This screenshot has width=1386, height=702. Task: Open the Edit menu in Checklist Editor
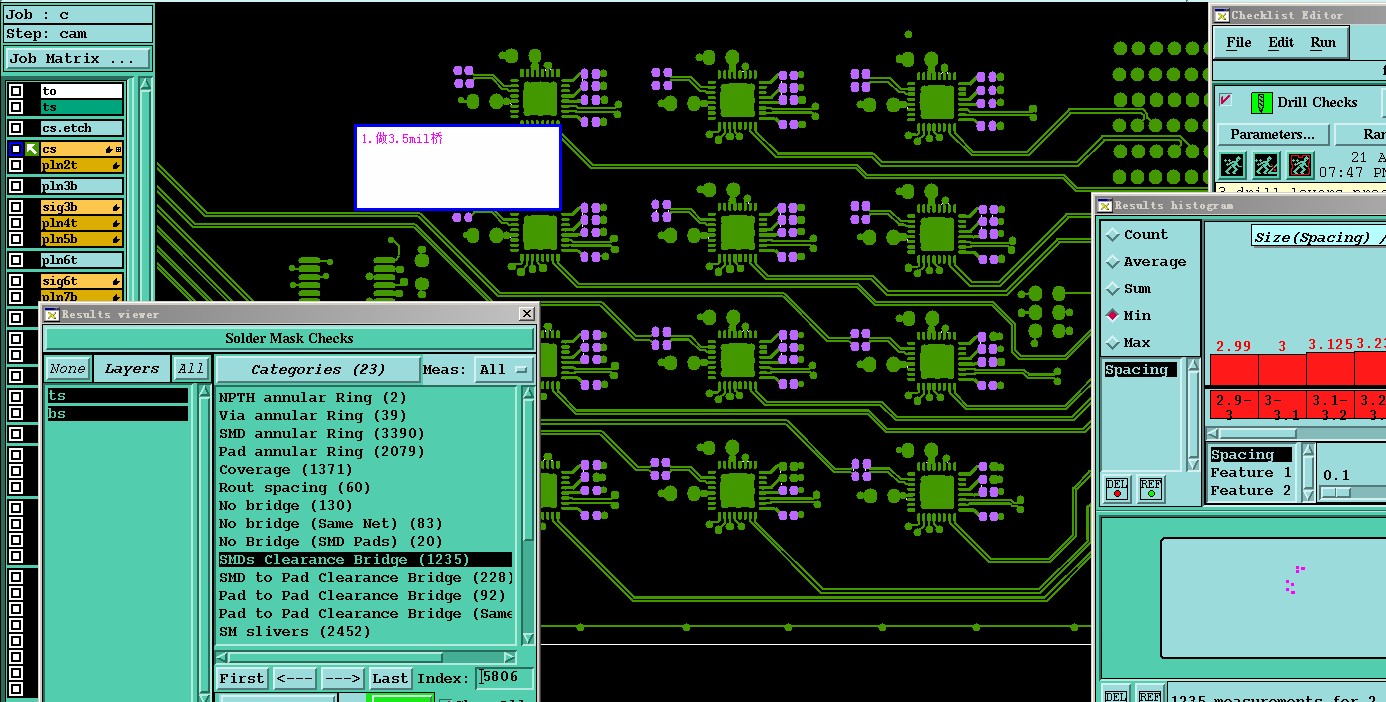coord(1281,42)
